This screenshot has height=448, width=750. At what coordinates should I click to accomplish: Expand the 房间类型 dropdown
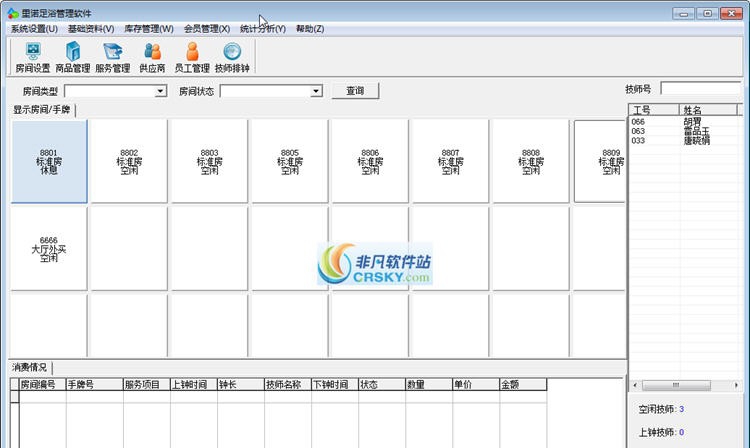[160, 91]
